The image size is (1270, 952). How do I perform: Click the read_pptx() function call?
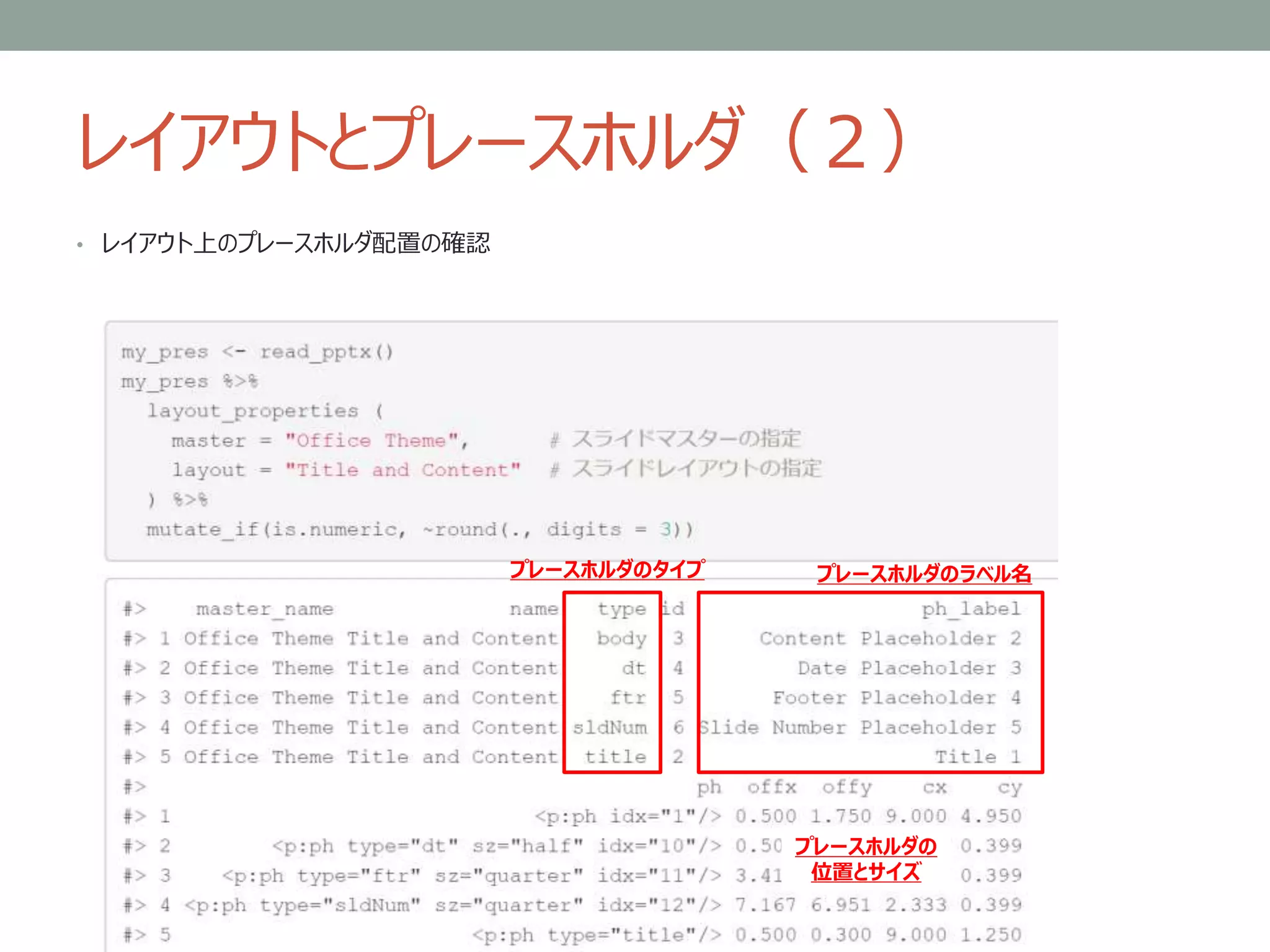point(326,352)
